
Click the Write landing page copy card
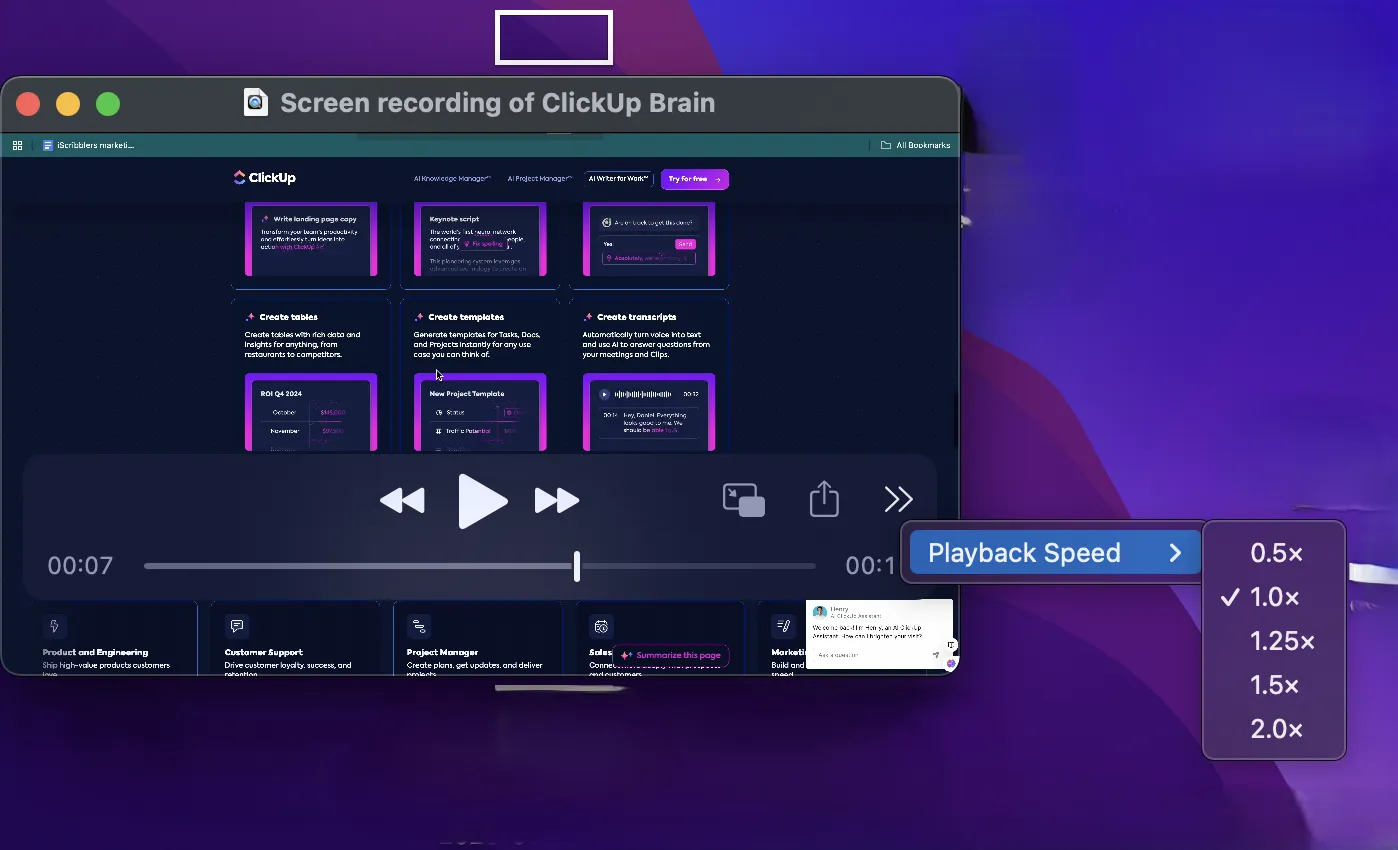311,240
